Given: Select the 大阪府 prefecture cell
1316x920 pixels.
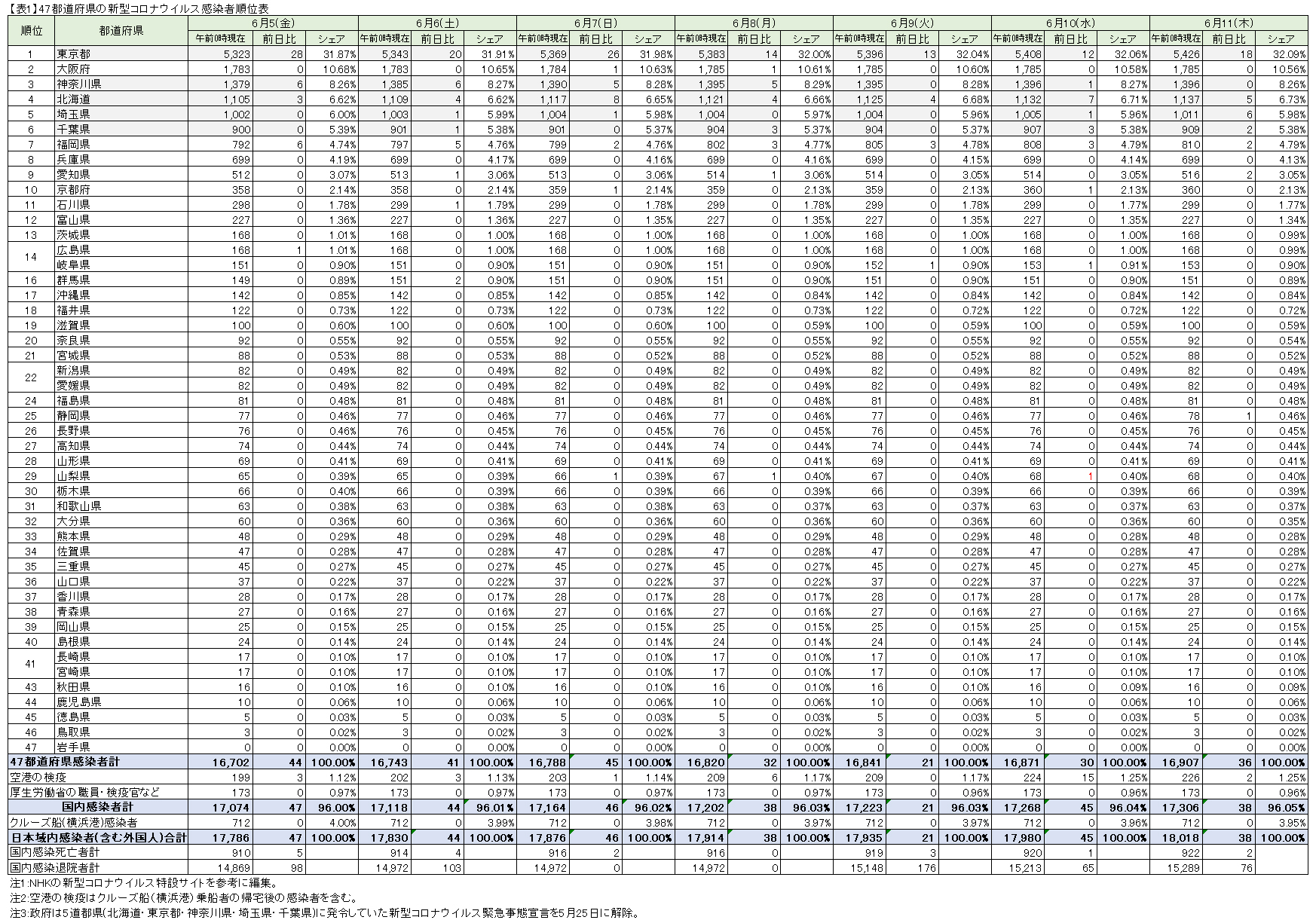Looking at the screenshot, I should tap(121, 69).
